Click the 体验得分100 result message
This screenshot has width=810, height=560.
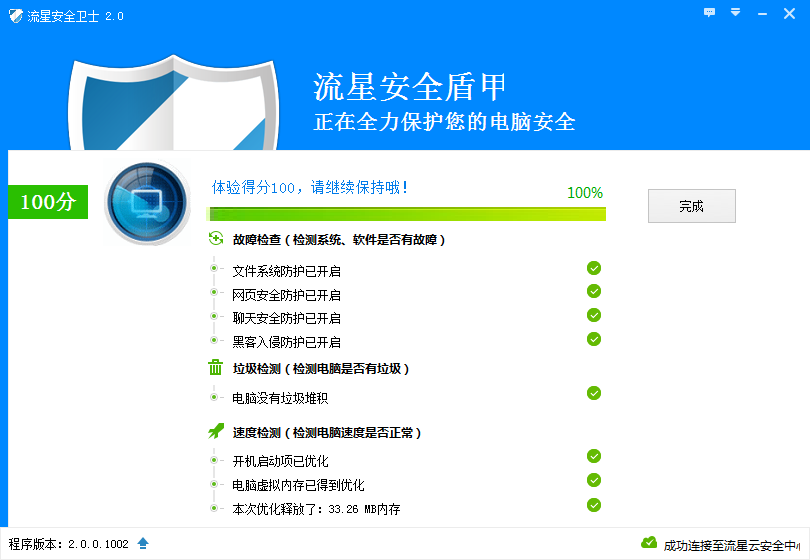tap(310, 187)
